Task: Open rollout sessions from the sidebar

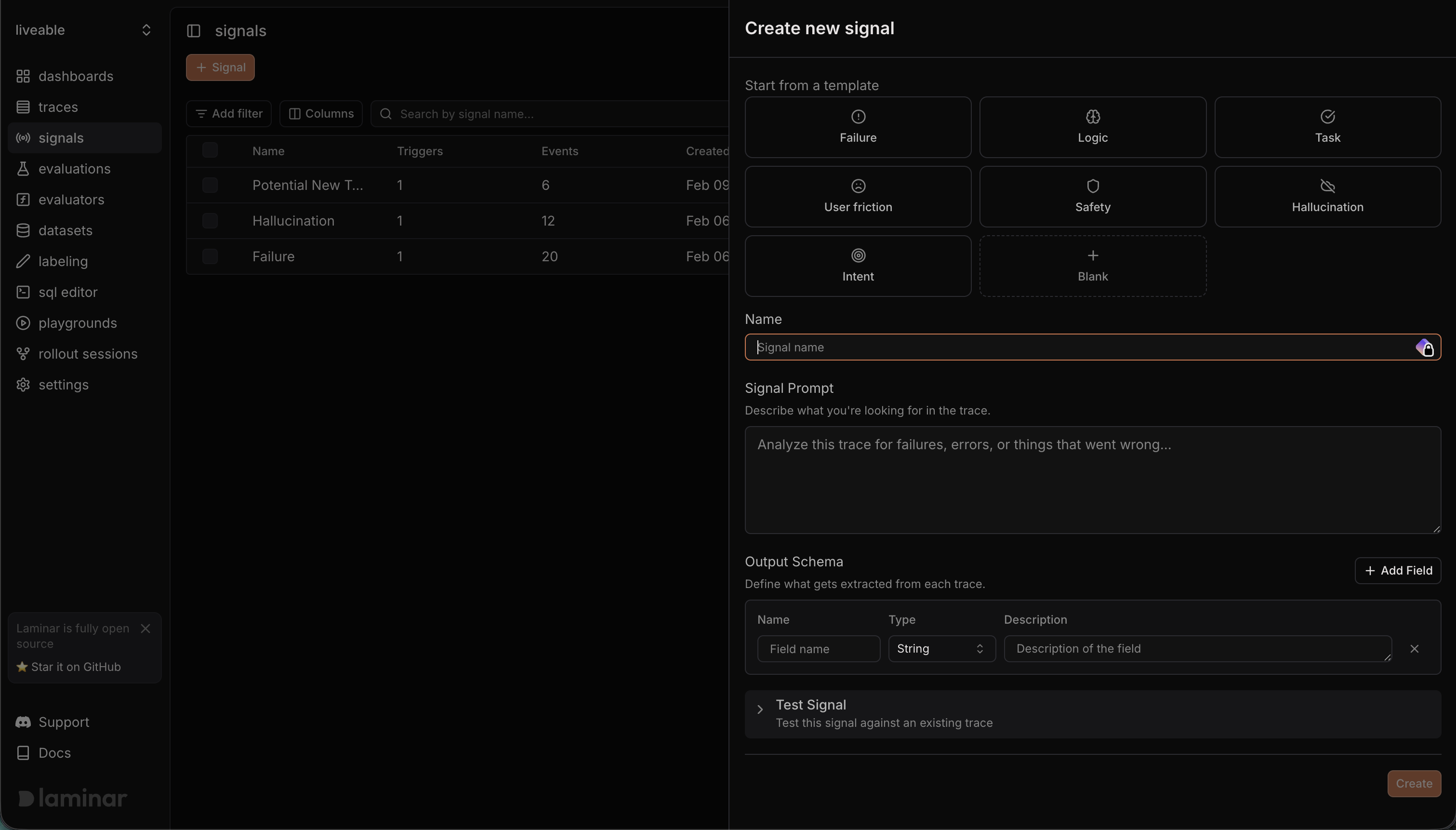Action: 87,353
